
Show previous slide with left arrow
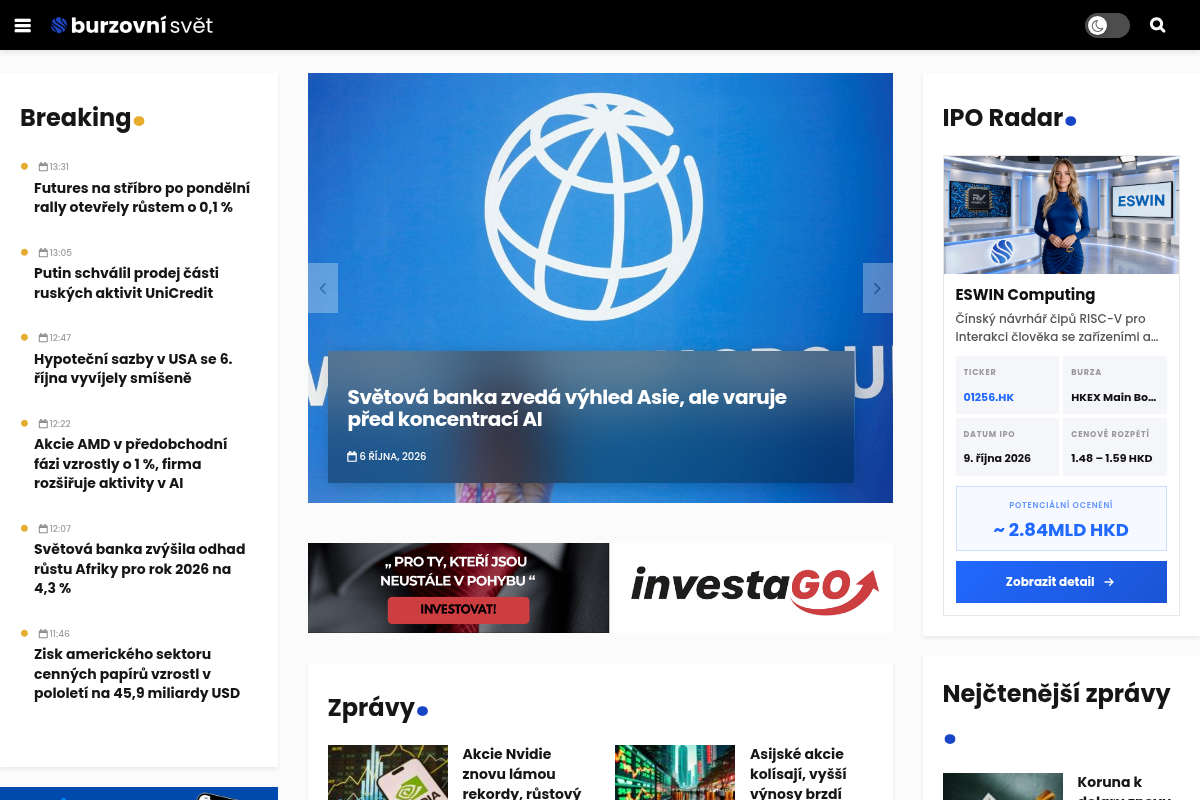[x=323, y=288]
